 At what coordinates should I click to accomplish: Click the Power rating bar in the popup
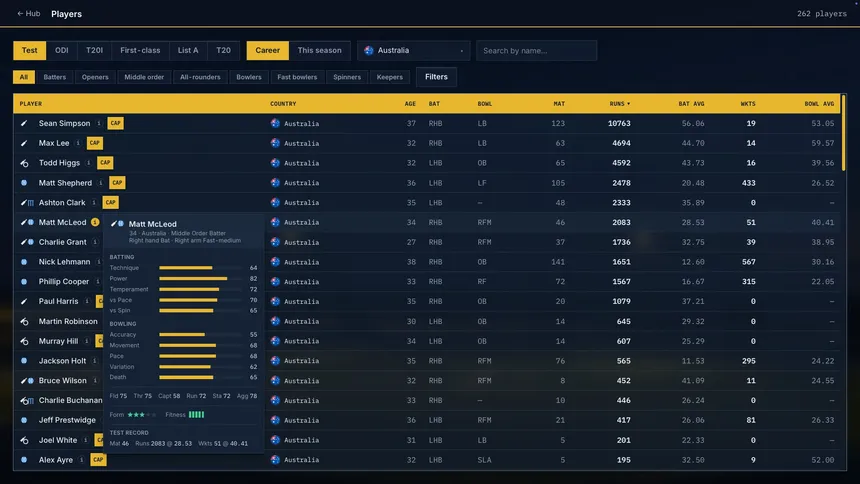[201, 279]
